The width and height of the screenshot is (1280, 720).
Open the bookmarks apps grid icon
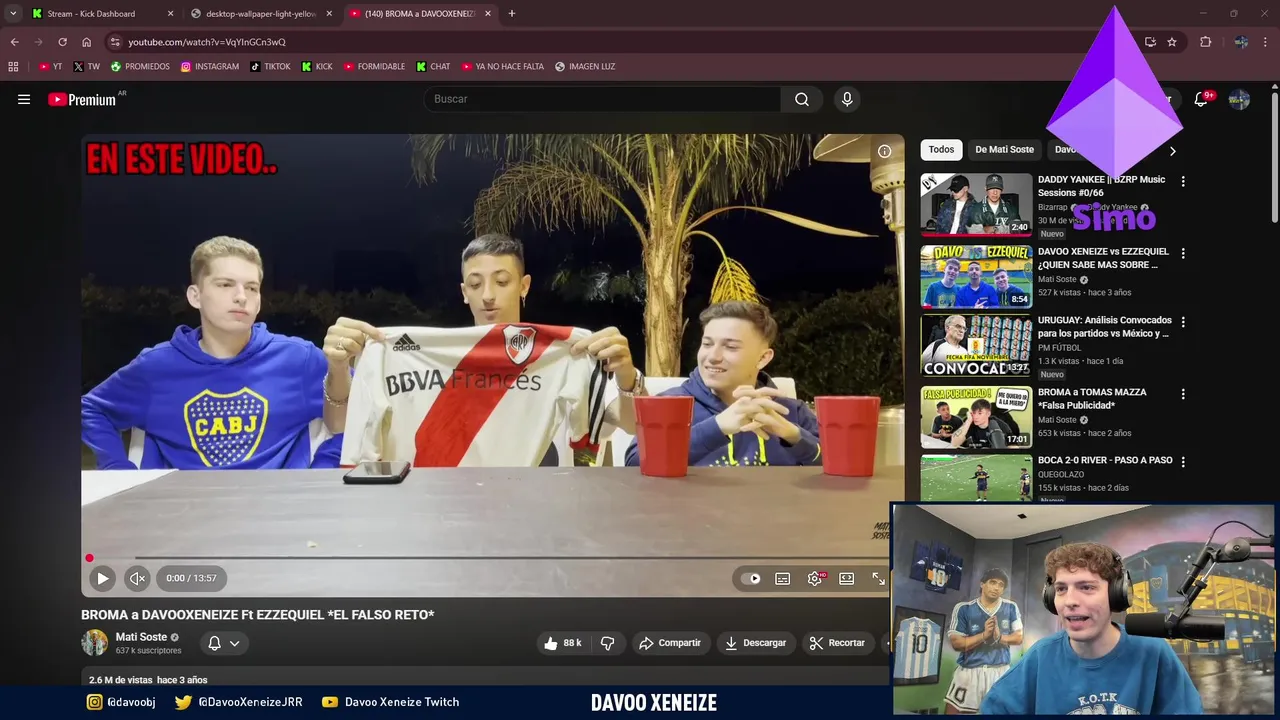[x=13, y=67]
